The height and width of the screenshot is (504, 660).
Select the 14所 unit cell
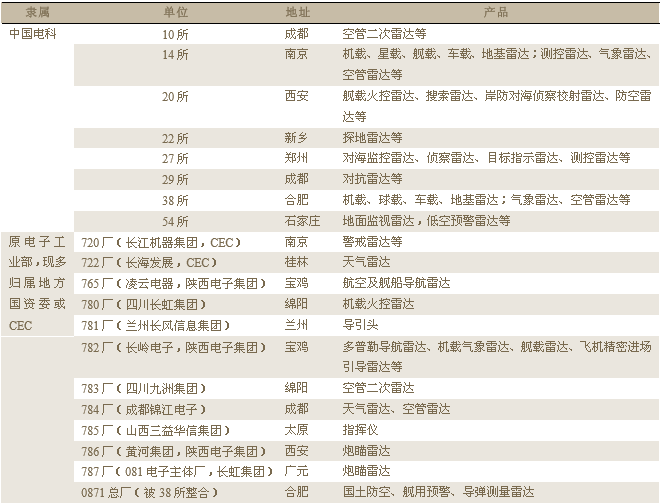click(x=175, y=55)
